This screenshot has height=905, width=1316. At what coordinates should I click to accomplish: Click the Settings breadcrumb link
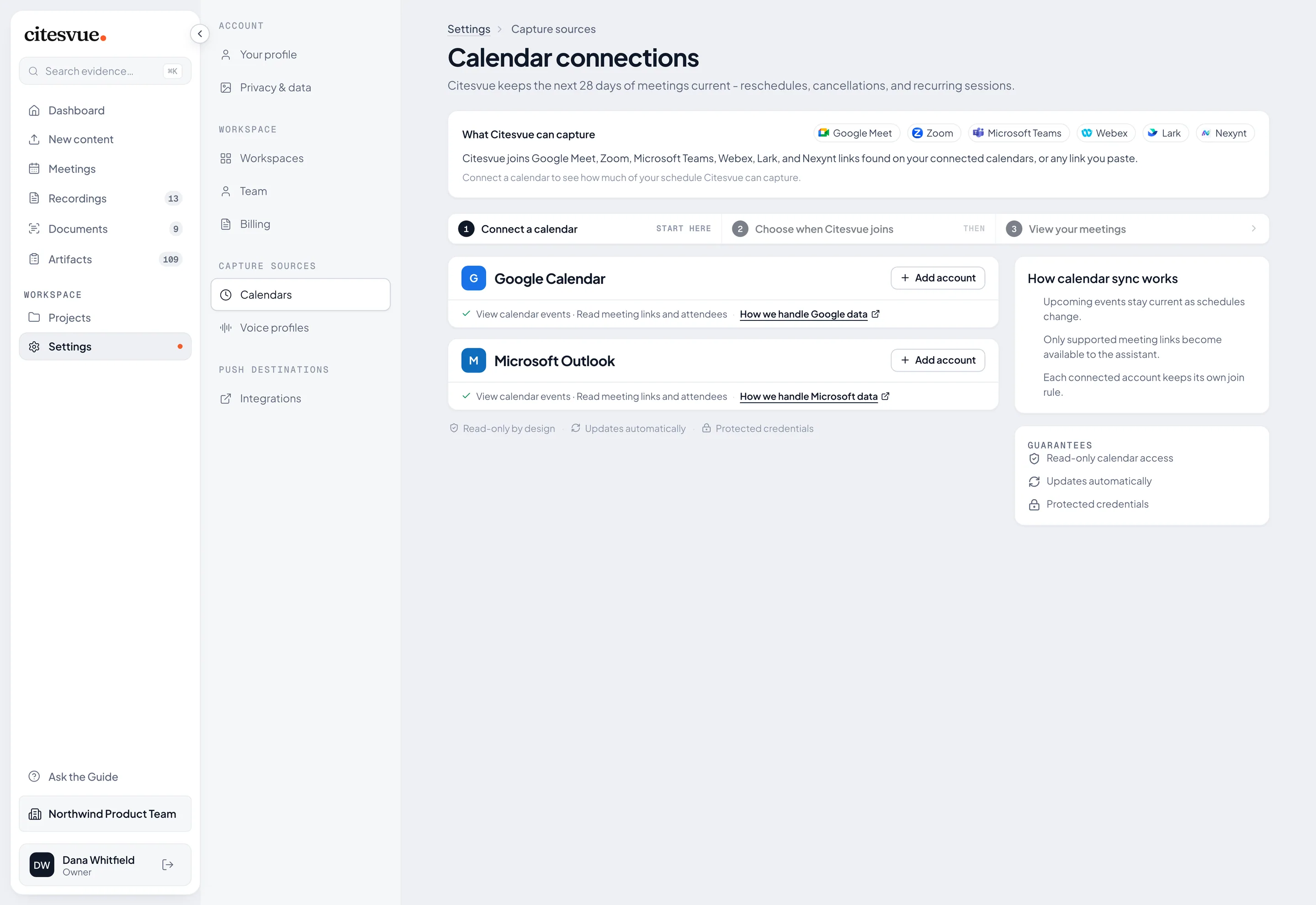click(x=469, y=29)
